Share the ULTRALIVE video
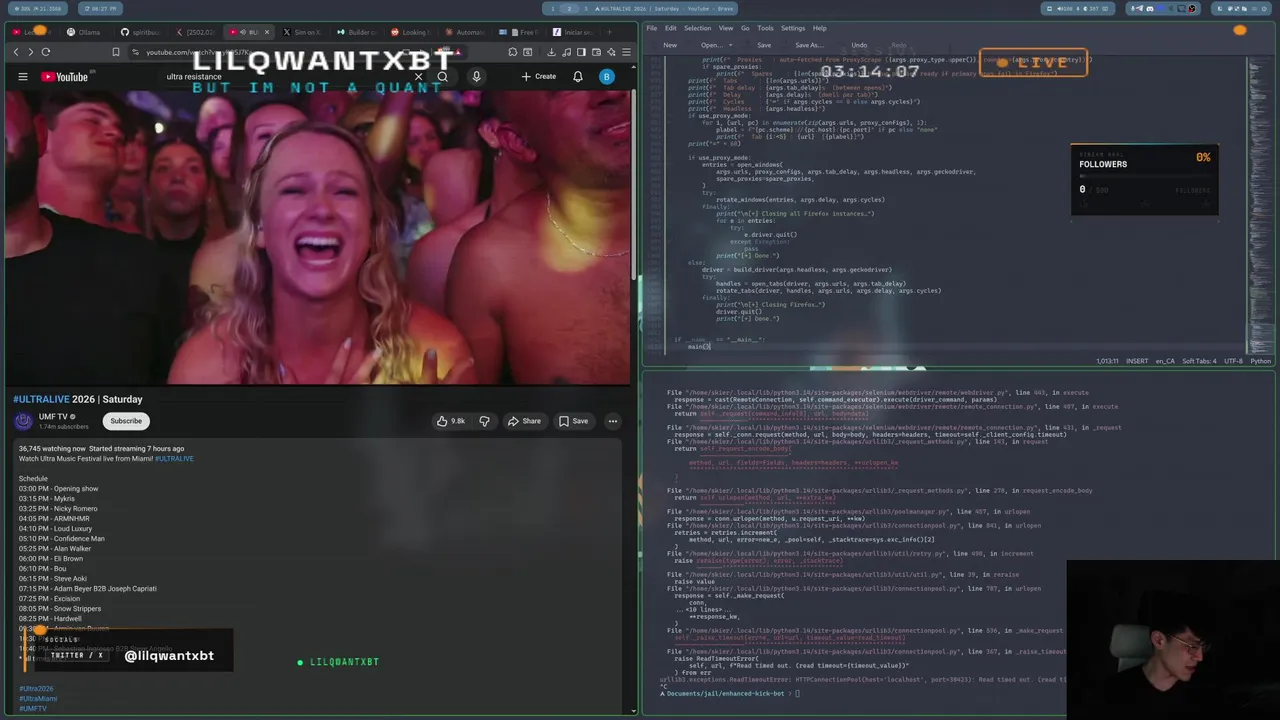 (524, 421)
